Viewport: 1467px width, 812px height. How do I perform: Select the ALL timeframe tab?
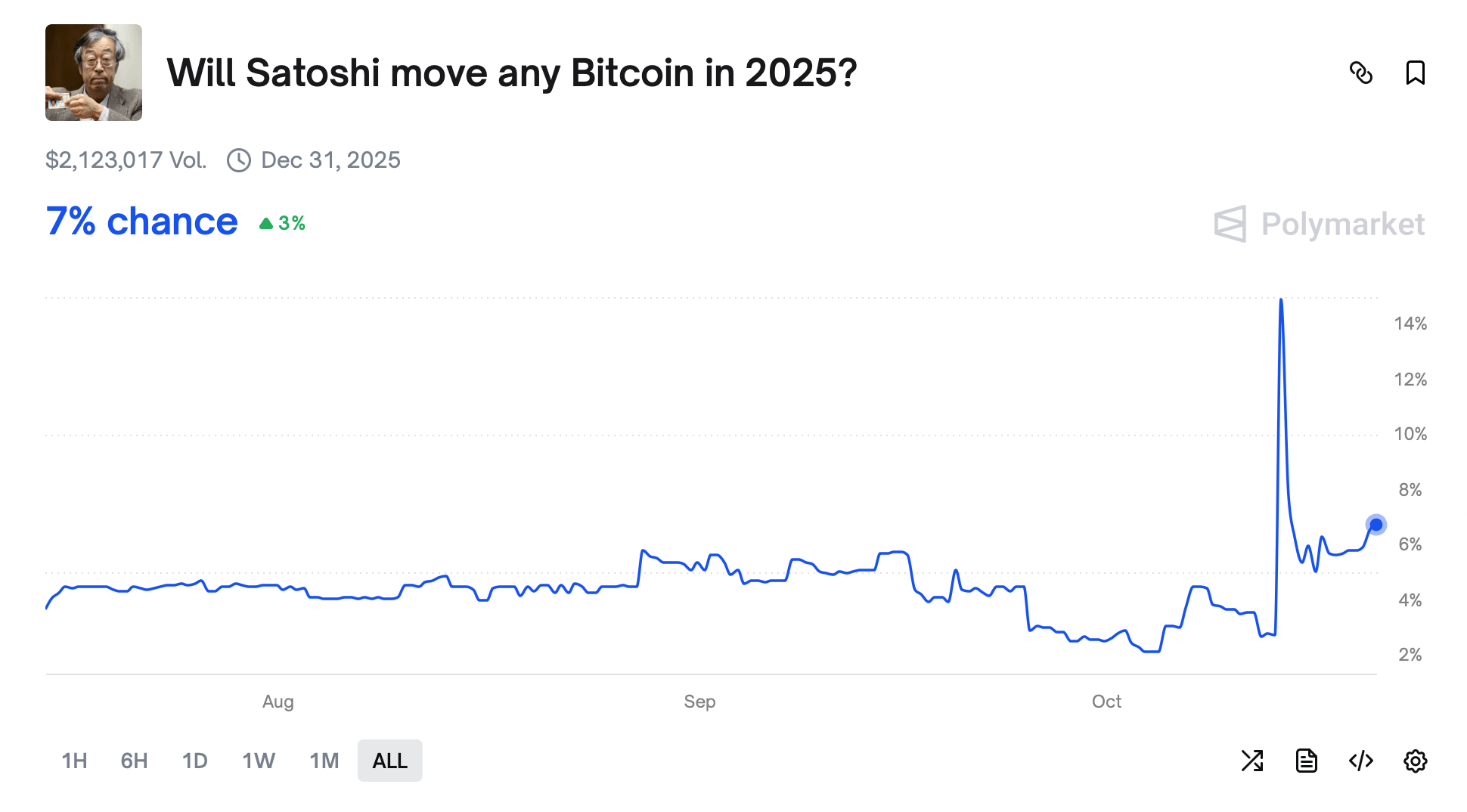389,761
